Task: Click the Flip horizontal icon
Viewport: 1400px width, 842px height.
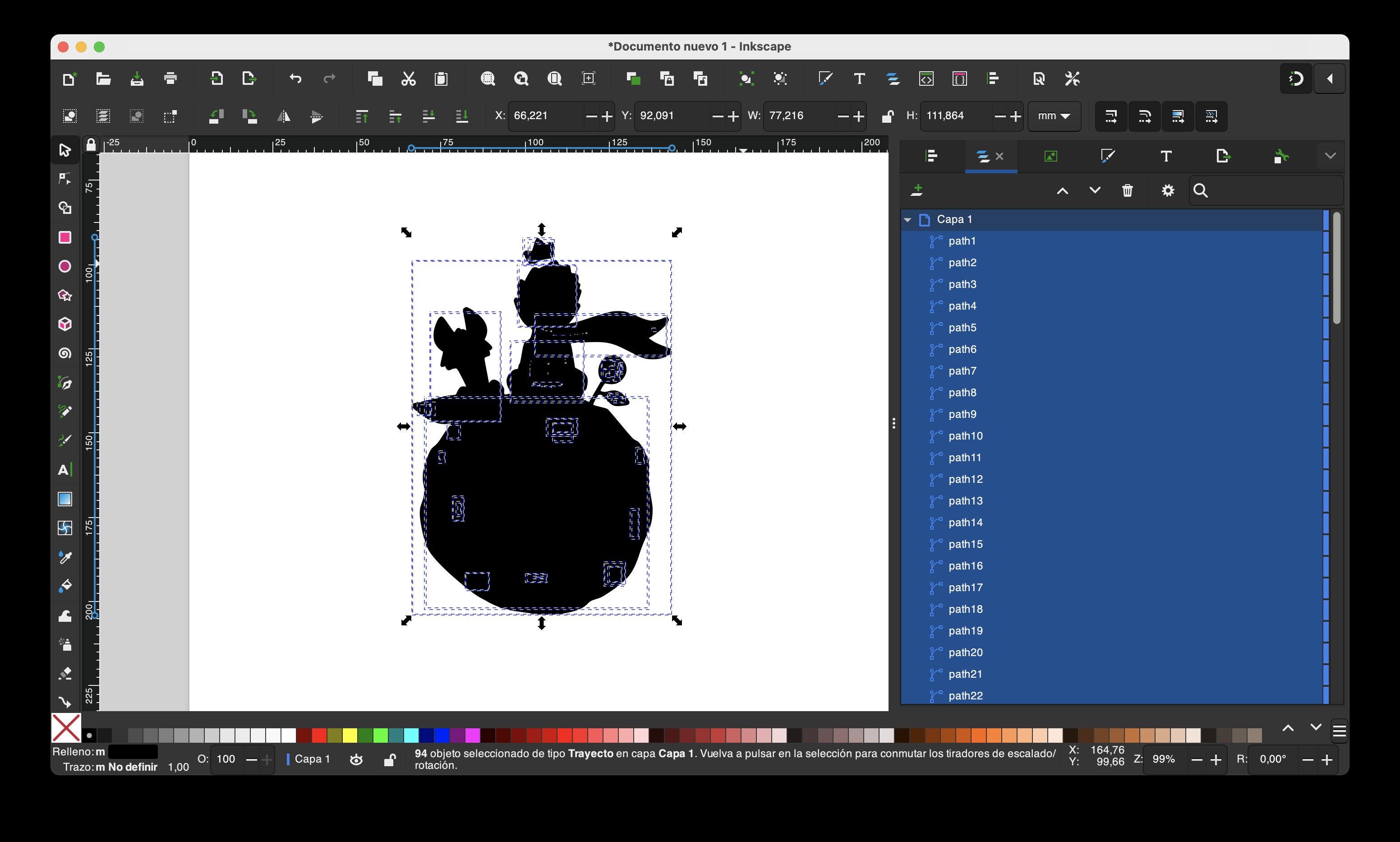Action: [283, 116]
